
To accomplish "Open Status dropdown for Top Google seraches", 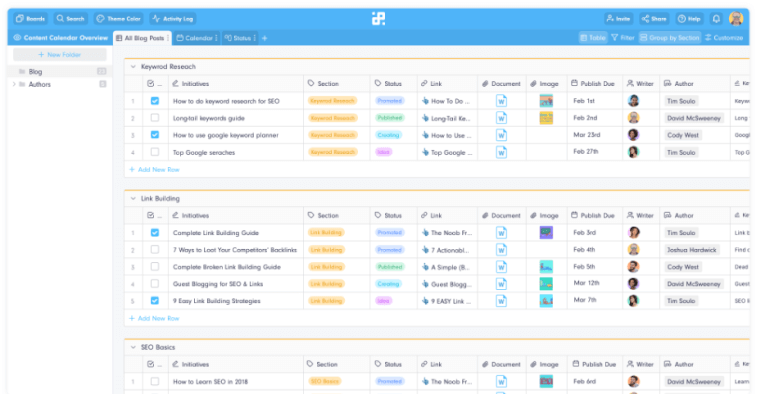I will tap(384, 152).
